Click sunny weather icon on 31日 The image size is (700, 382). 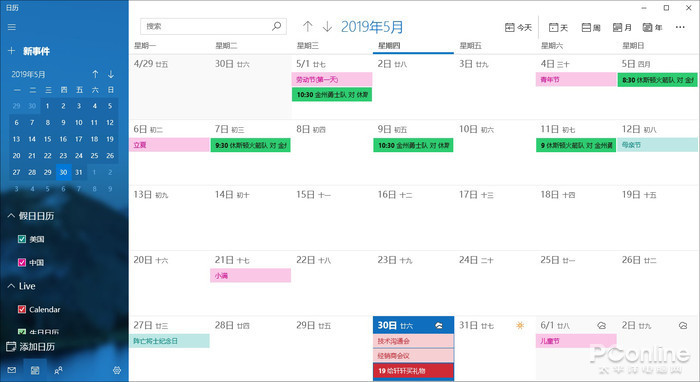coord(520,325)
